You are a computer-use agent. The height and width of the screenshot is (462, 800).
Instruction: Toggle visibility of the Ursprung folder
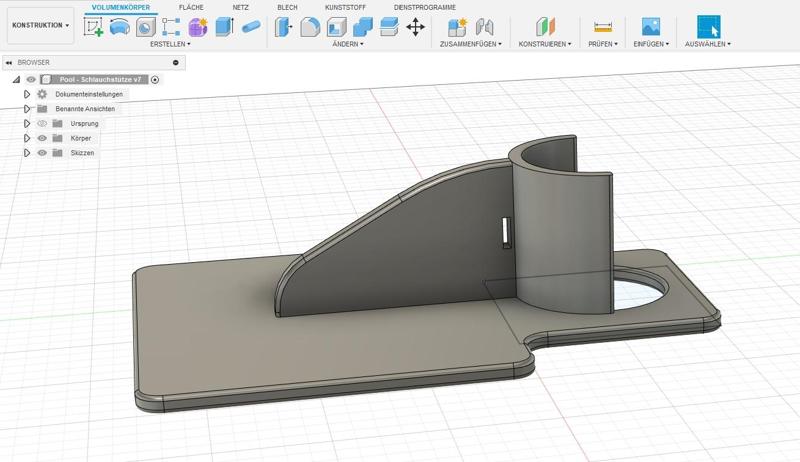[x=42, y=123]
